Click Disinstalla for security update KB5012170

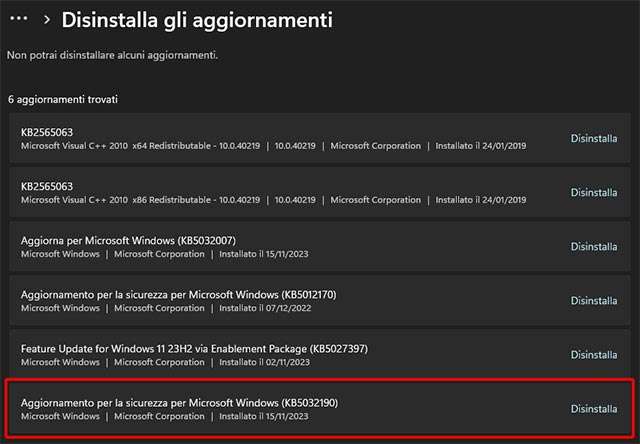point(593,300)
